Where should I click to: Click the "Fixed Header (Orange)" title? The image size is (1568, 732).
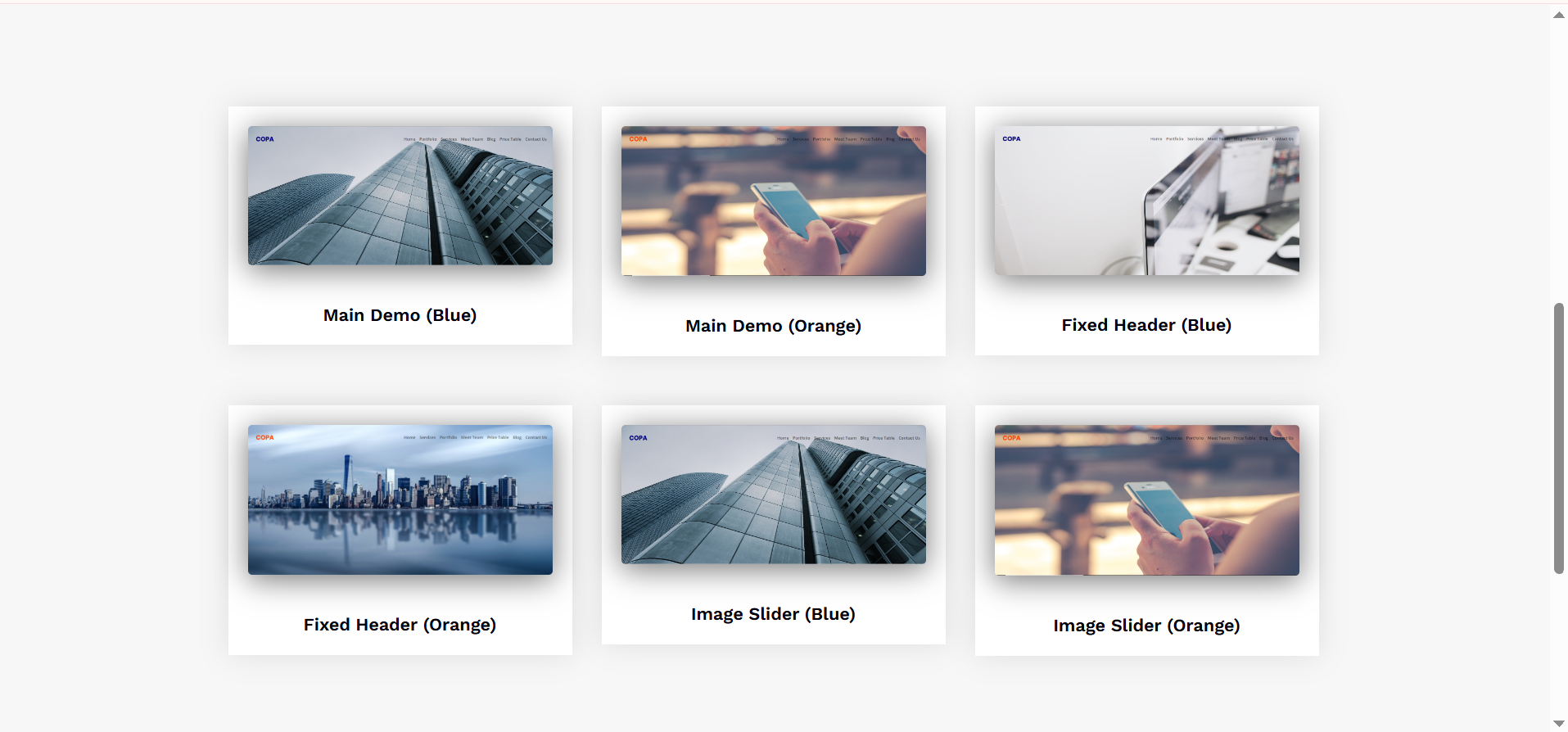click(x=400, y=625)
